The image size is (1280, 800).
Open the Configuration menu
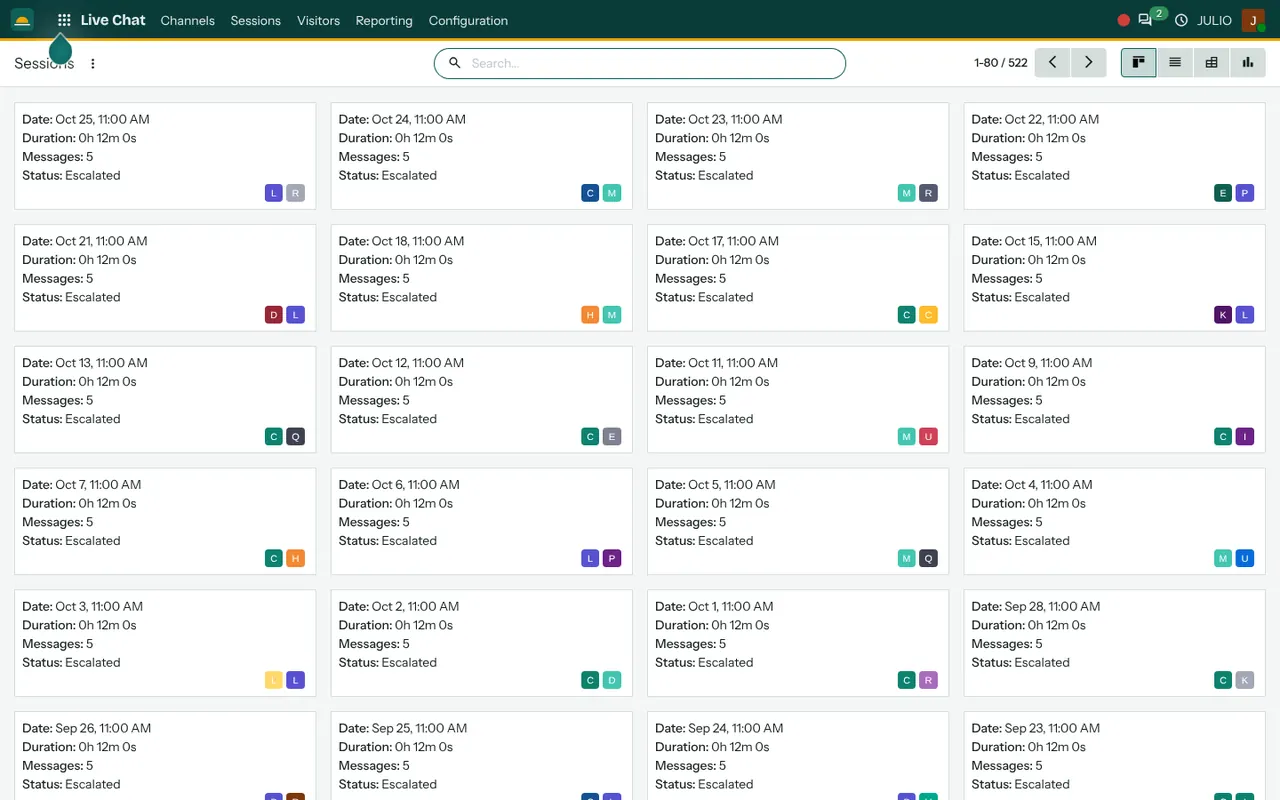click(x=468, y=20)
